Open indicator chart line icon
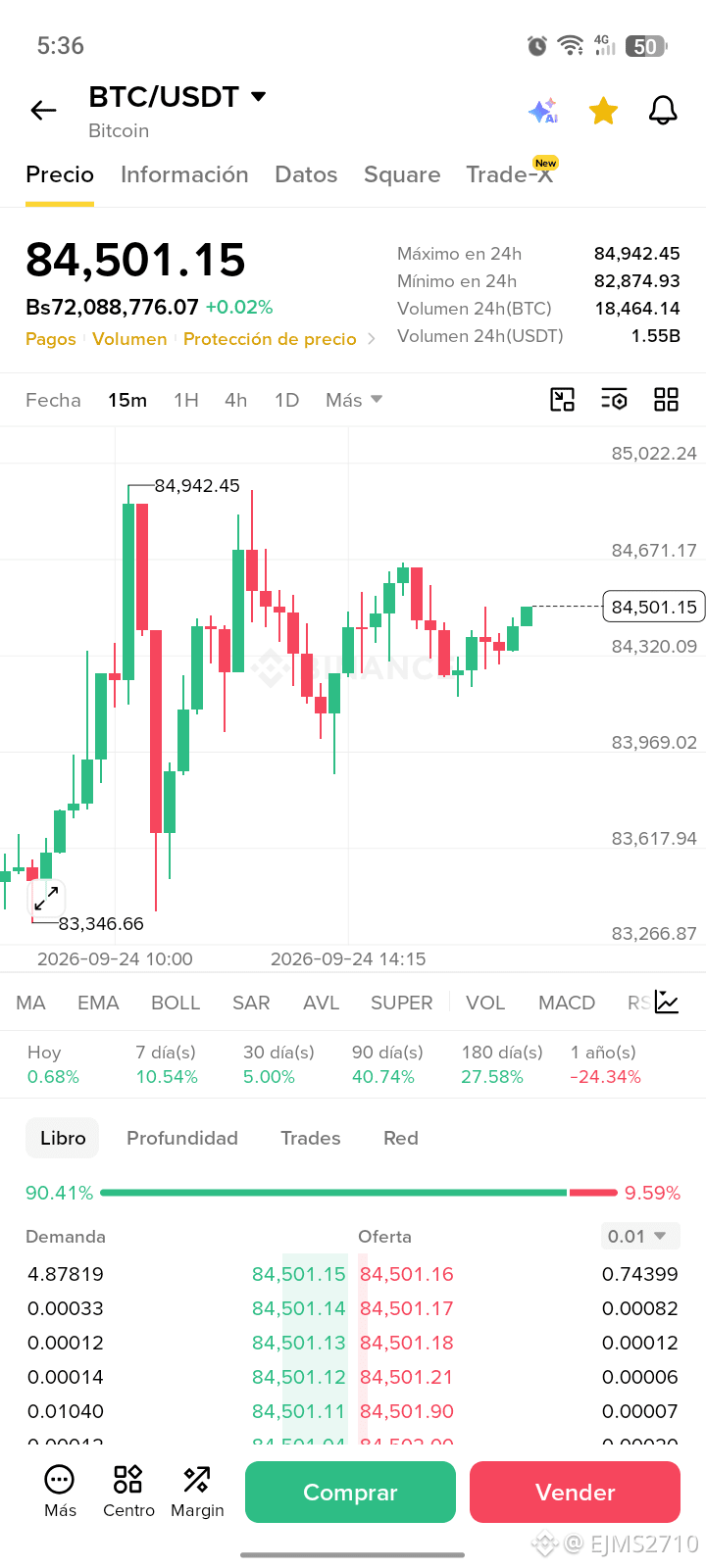Image resolution: width=706 pixels, height=1568 pixels. 667,1002
